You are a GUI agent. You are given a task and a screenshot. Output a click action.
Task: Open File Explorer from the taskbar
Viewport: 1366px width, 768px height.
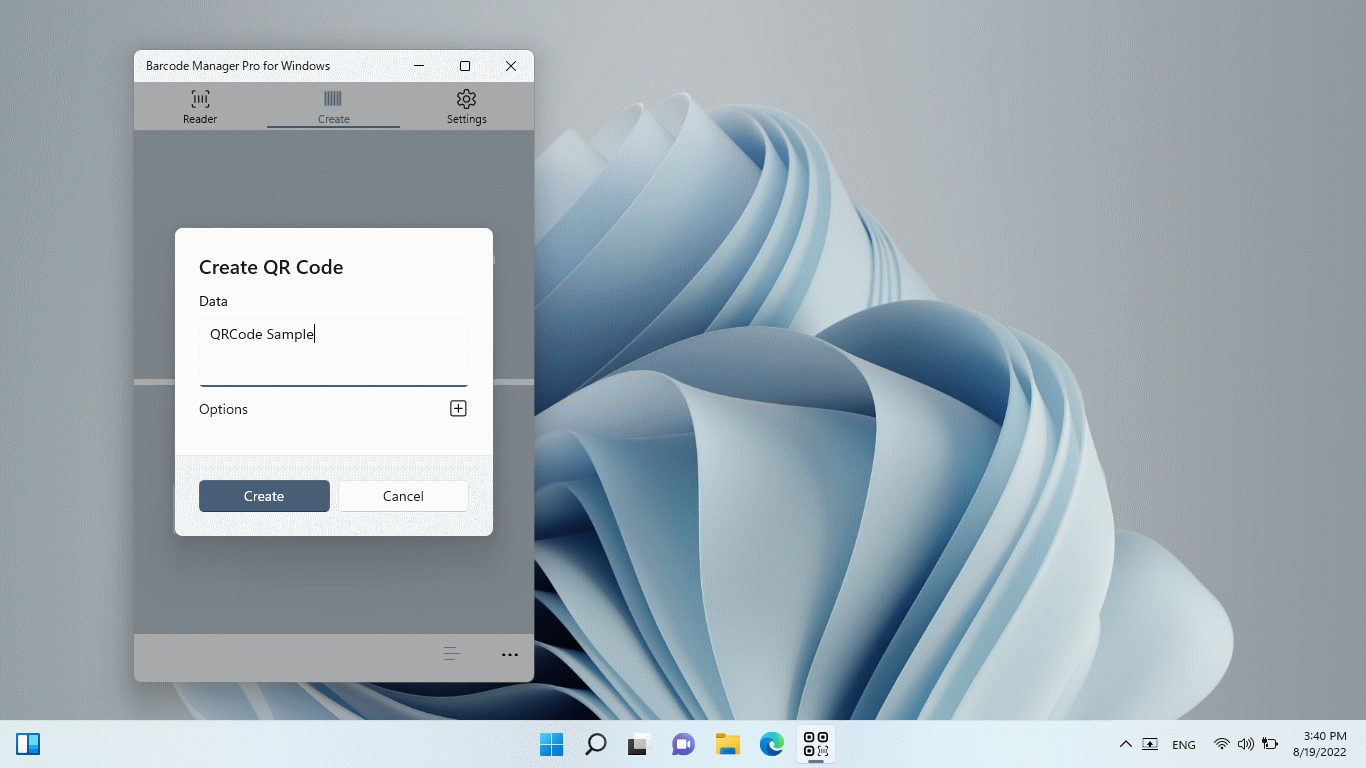point(727,744)
